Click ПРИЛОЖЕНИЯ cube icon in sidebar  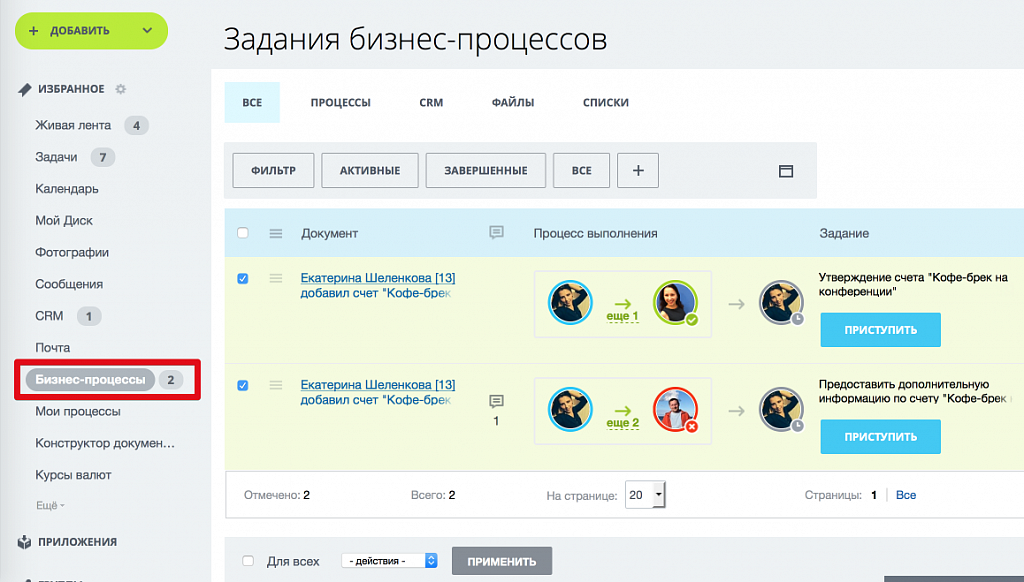(x=24, y=542)
